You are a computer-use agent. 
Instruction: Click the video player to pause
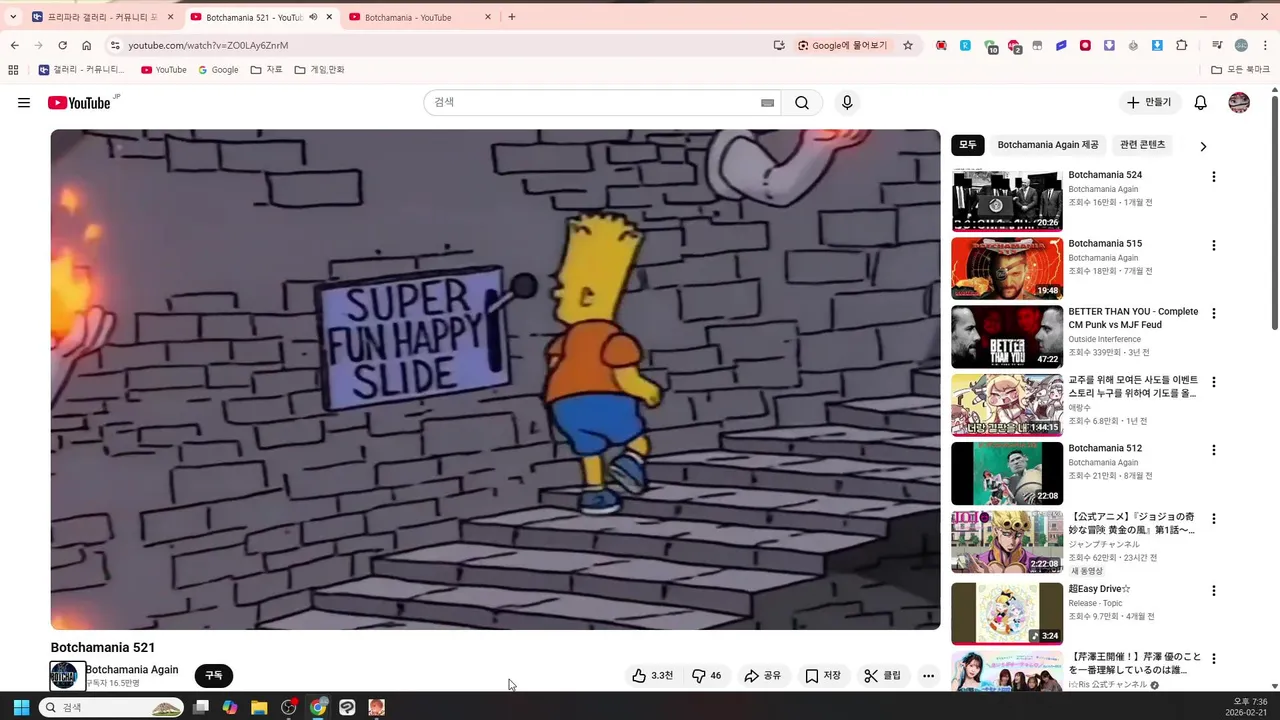coord(495,379)
